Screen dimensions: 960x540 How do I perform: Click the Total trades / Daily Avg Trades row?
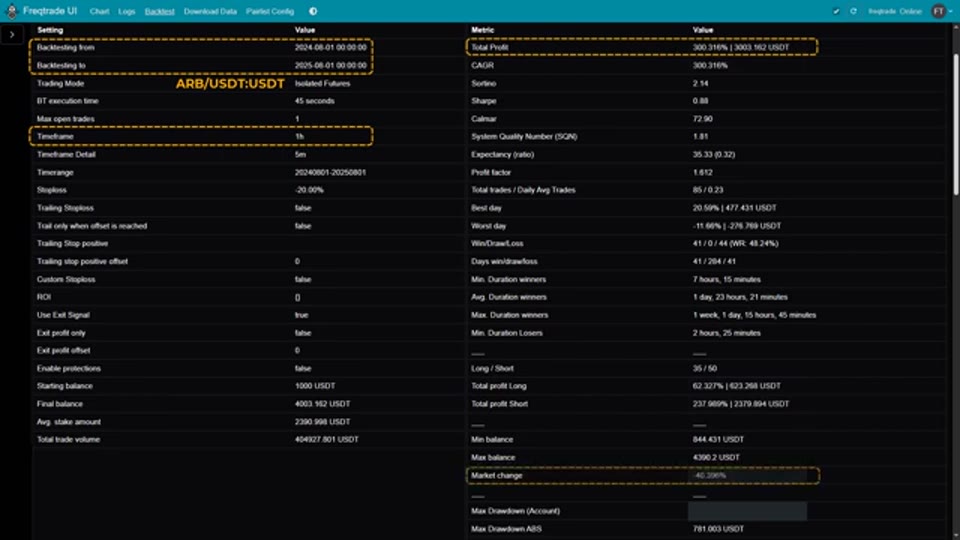point(706,190)
